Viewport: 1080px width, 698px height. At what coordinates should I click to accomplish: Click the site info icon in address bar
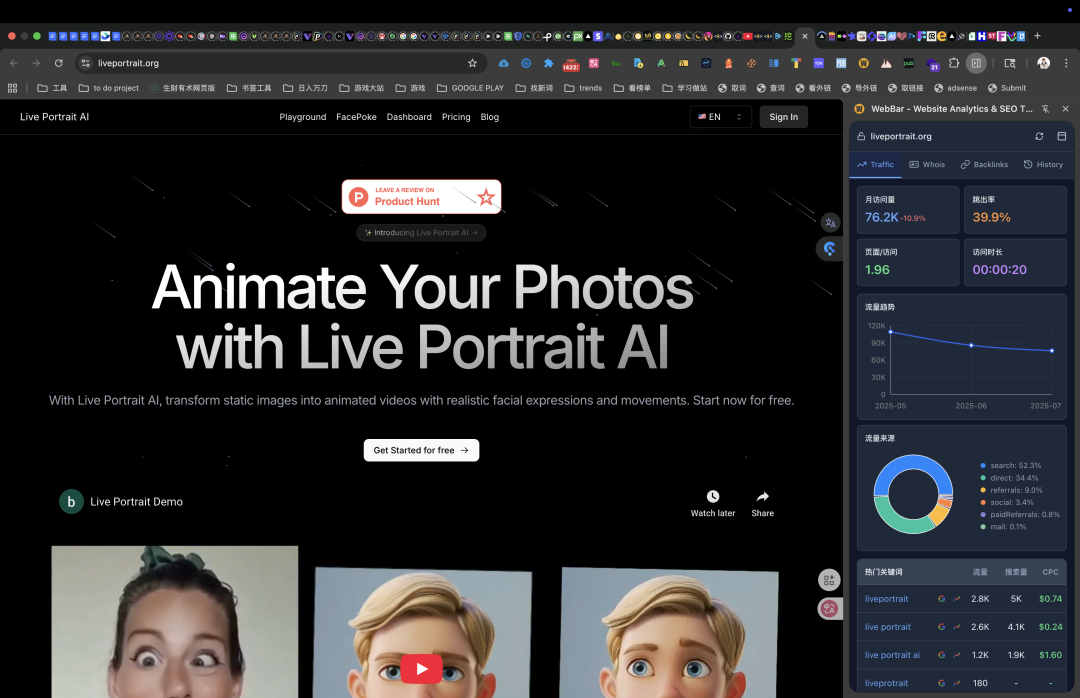85,63
